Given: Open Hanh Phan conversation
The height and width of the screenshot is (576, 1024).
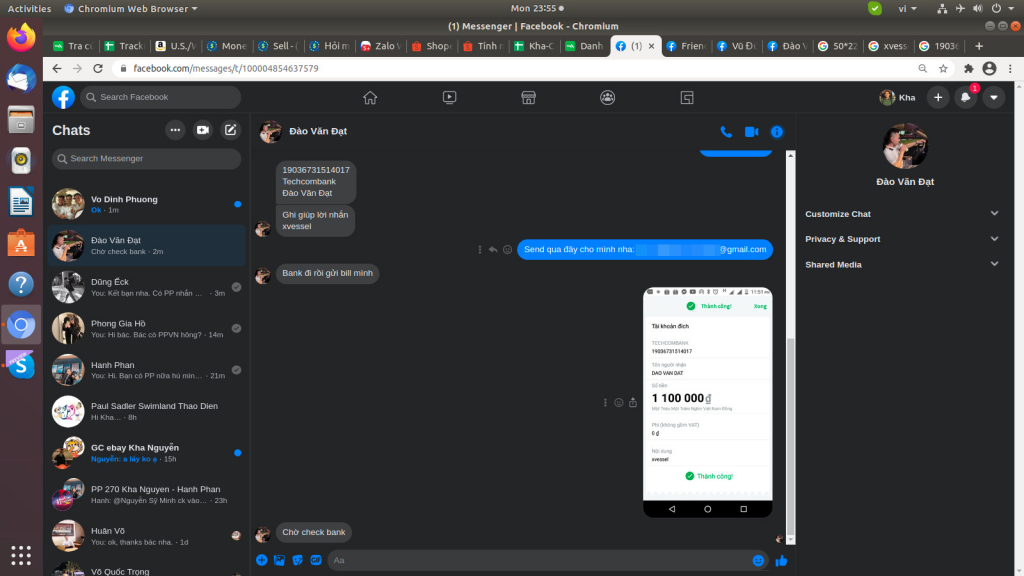Looking at the screenshot, I should [x=146, y=370].
